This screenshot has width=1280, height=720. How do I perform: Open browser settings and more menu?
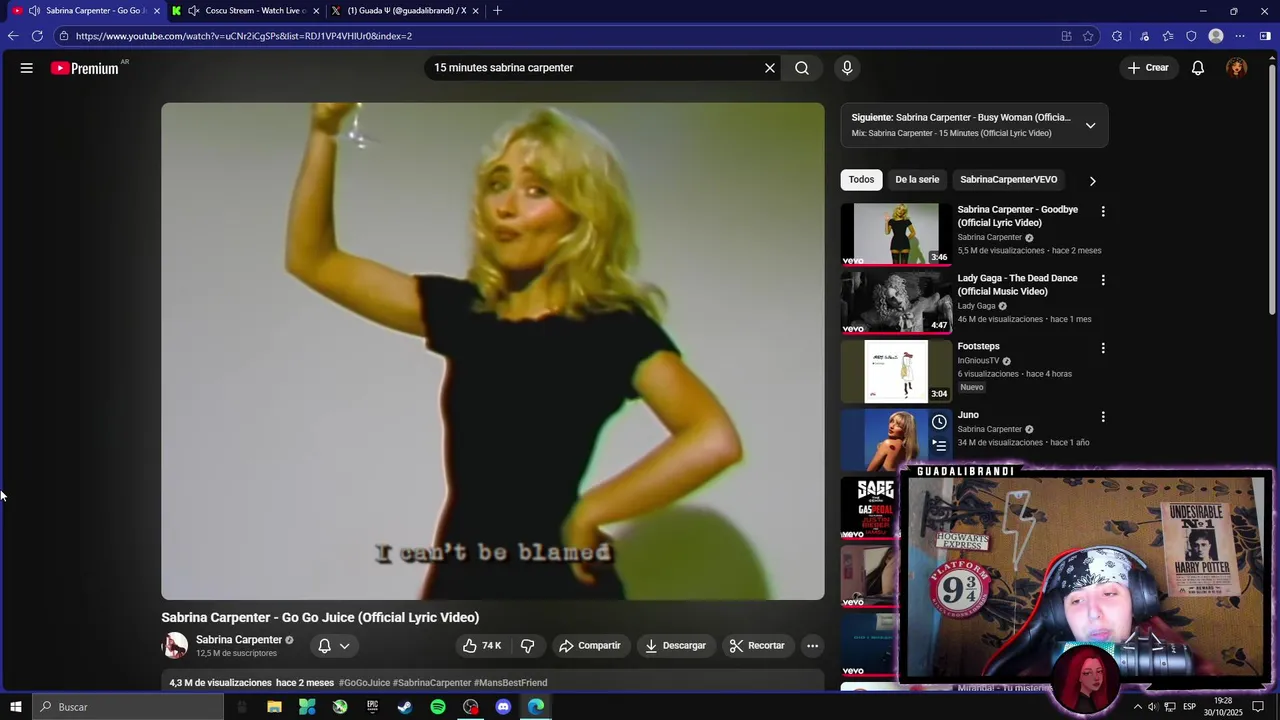(1240, 36)
